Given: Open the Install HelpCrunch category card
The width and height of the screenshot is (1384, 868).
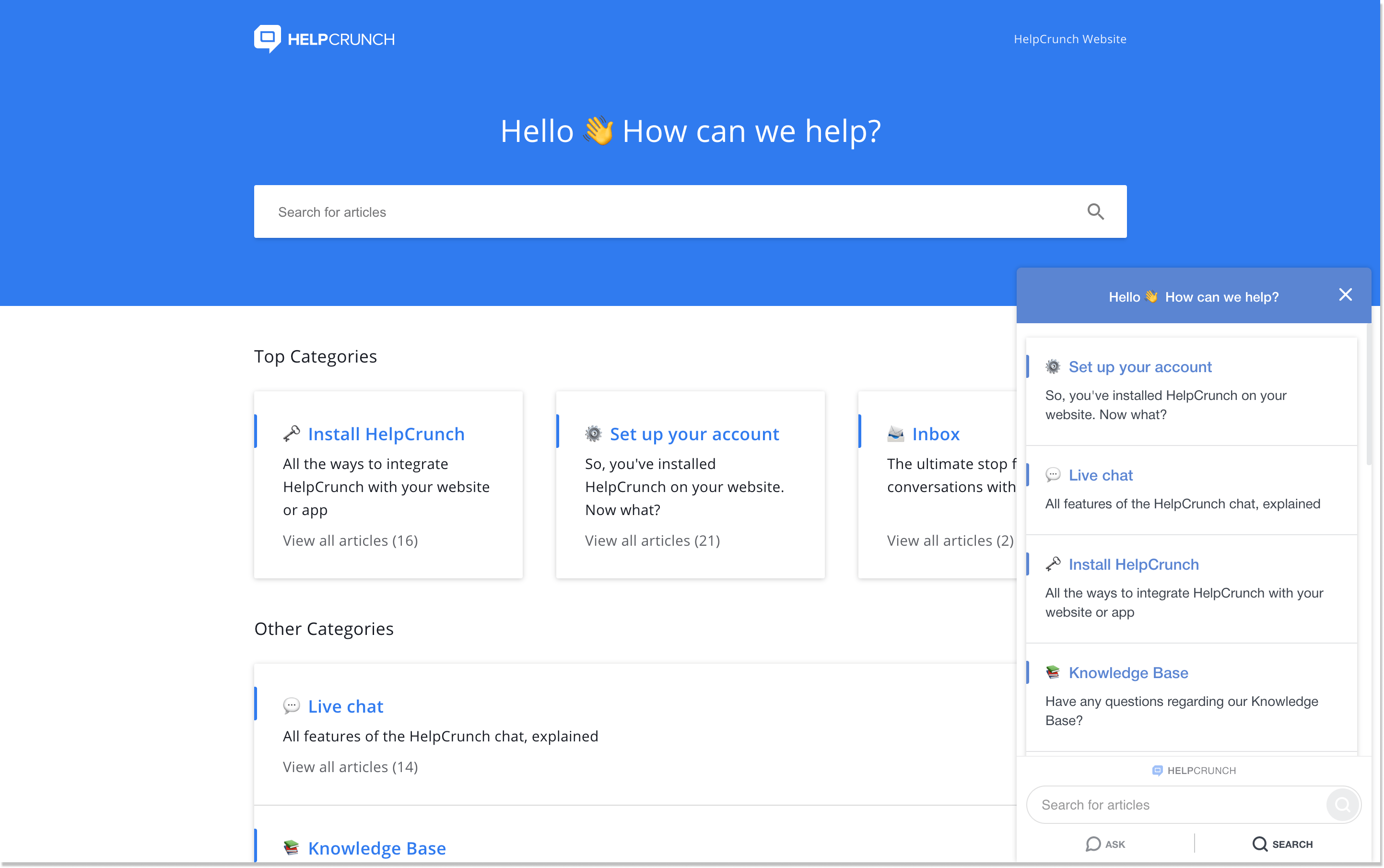Looking at the screenshot, I should pos(389,483).
